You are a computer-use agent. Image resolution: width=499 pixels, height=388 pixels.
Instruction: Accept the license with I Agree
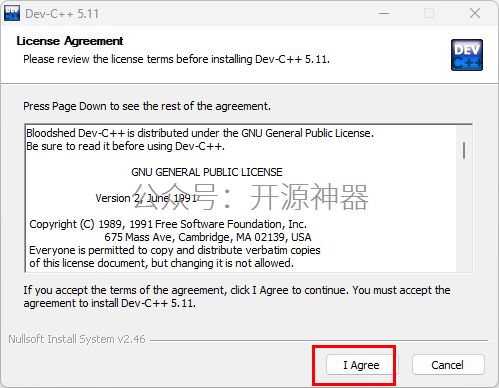pyautogui.click(x=362, y=365)
